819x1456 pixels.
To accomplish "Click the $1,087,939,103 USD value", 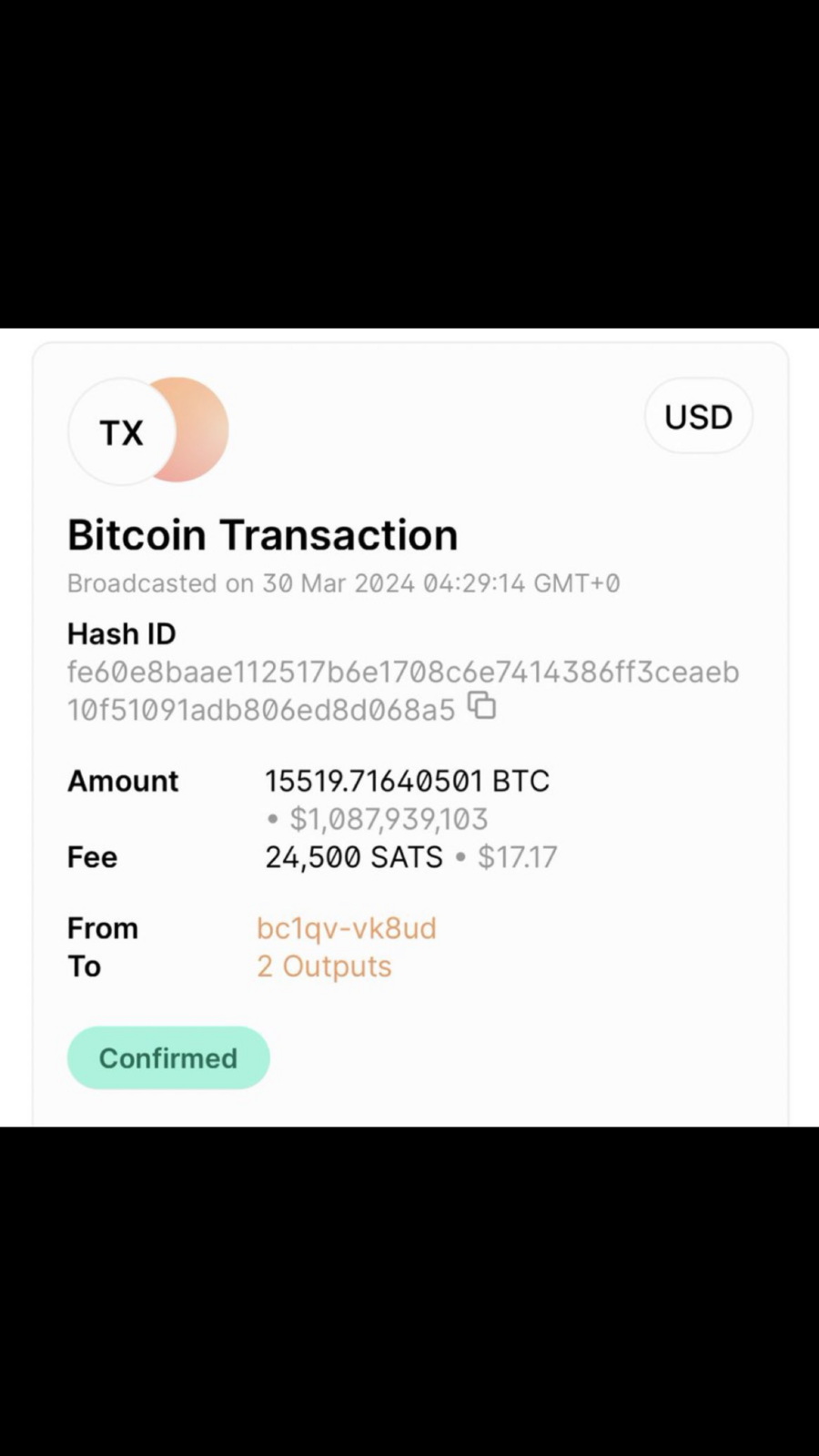I will [389, 819].
